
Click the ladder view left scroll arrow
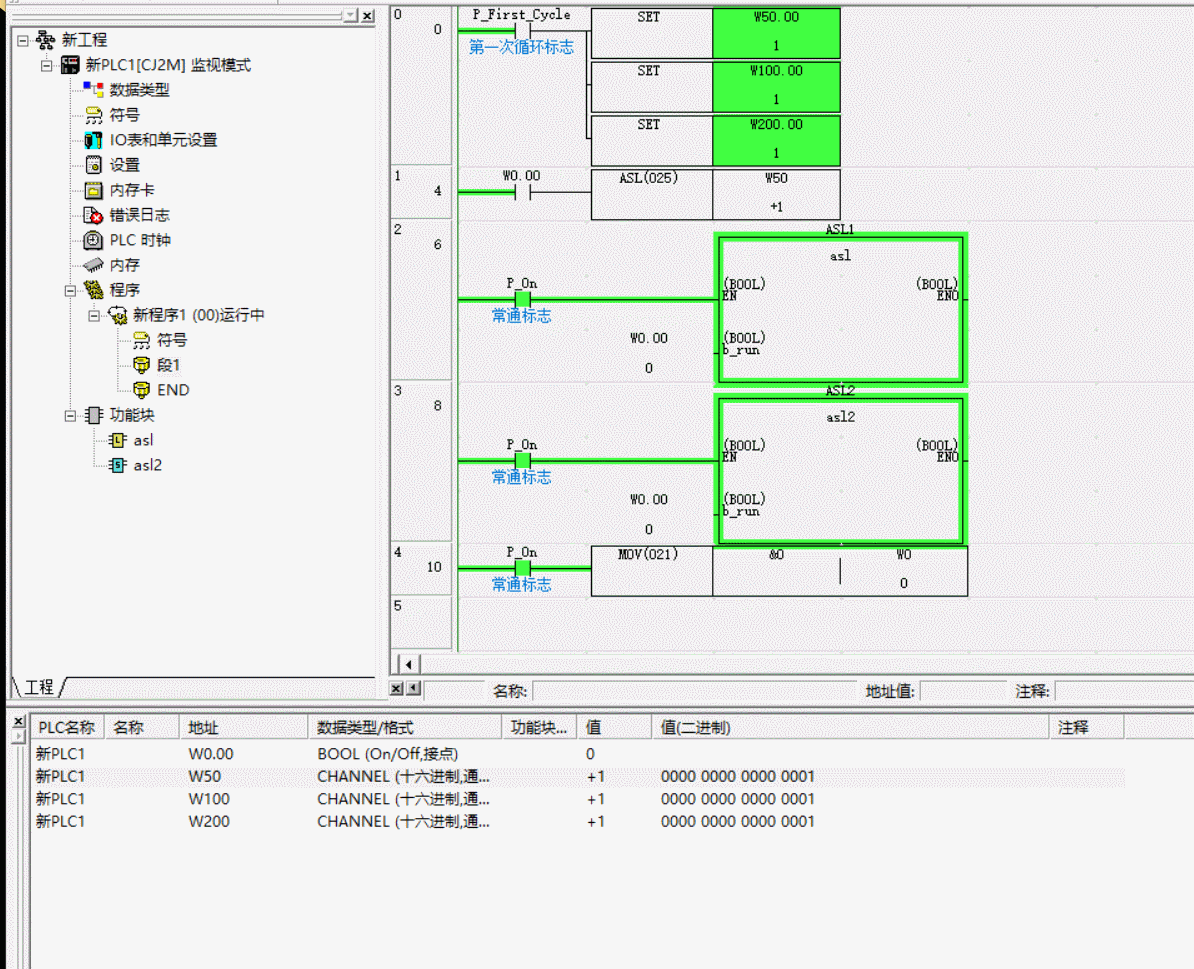tap(408, 664)
